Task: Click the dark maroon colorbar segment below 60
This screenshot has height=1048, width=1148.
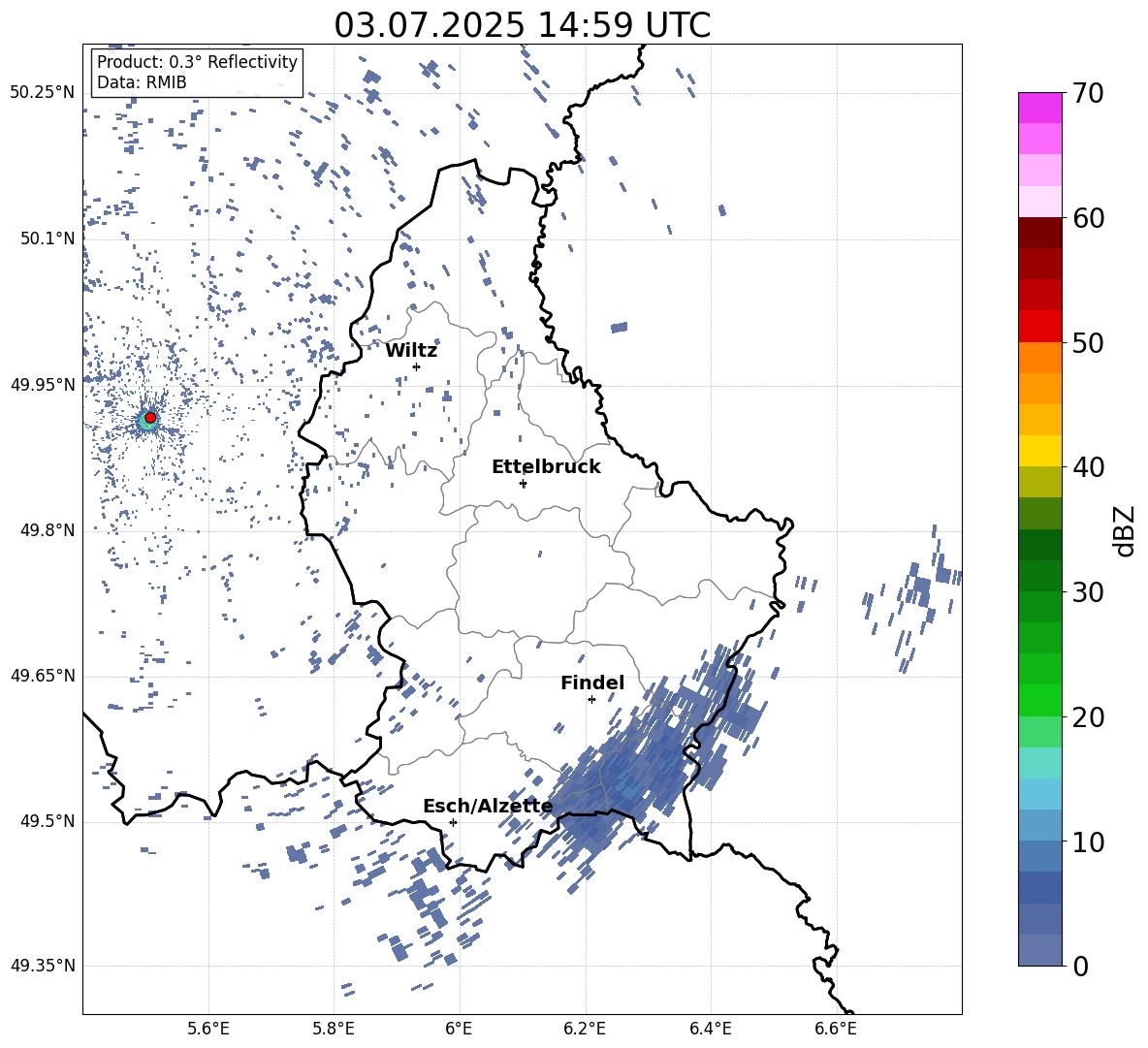Action: [1039, 233]
